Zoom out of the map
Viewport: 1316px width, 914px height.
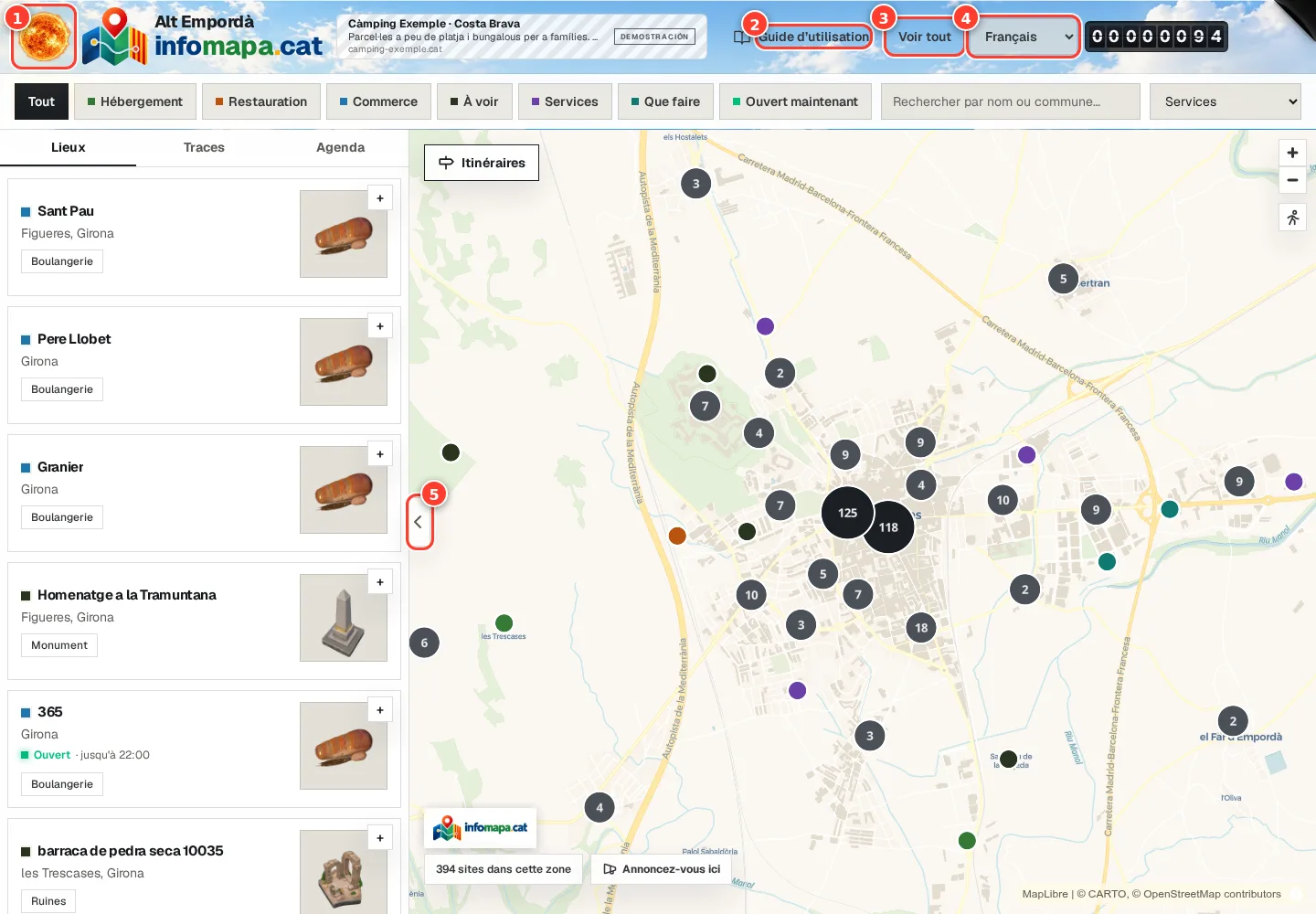click(x=1292, y=180)
